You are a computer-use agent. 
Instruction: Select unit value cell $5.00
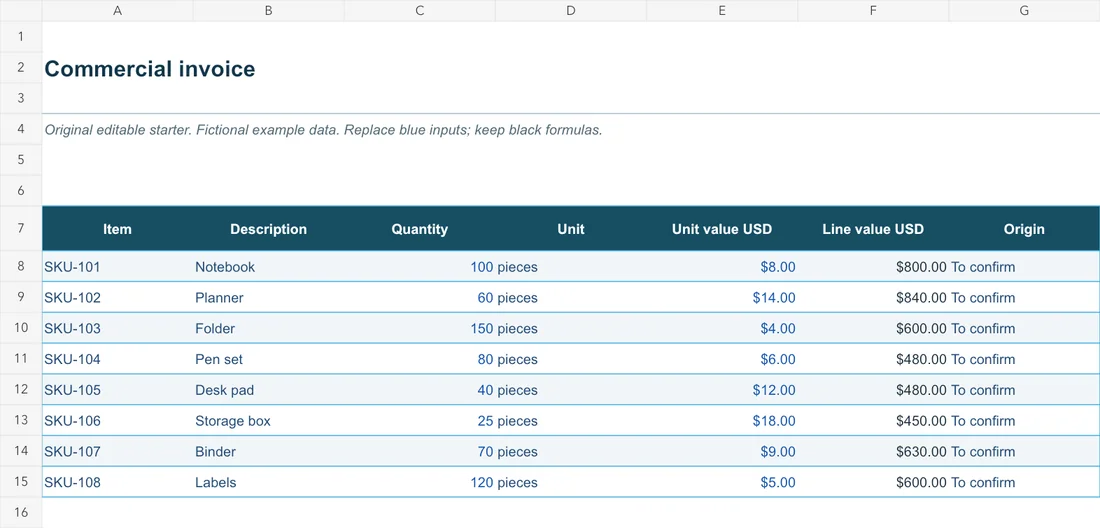(x=722, y=482)
